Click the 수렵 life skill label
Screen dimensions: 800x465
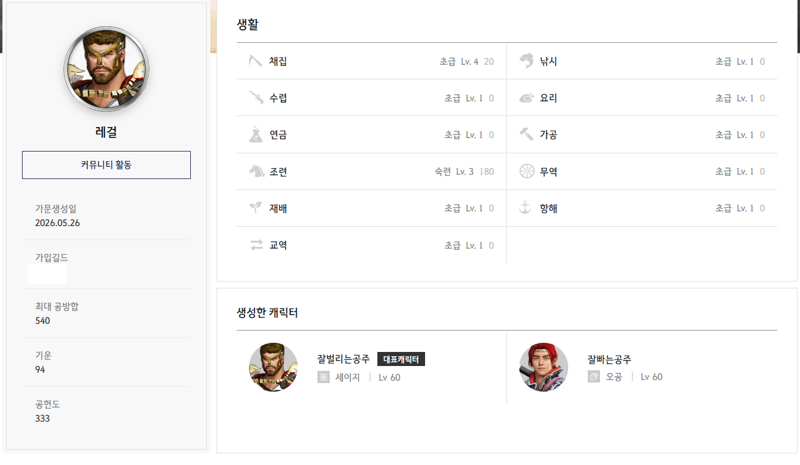click(x=278, y=98)
